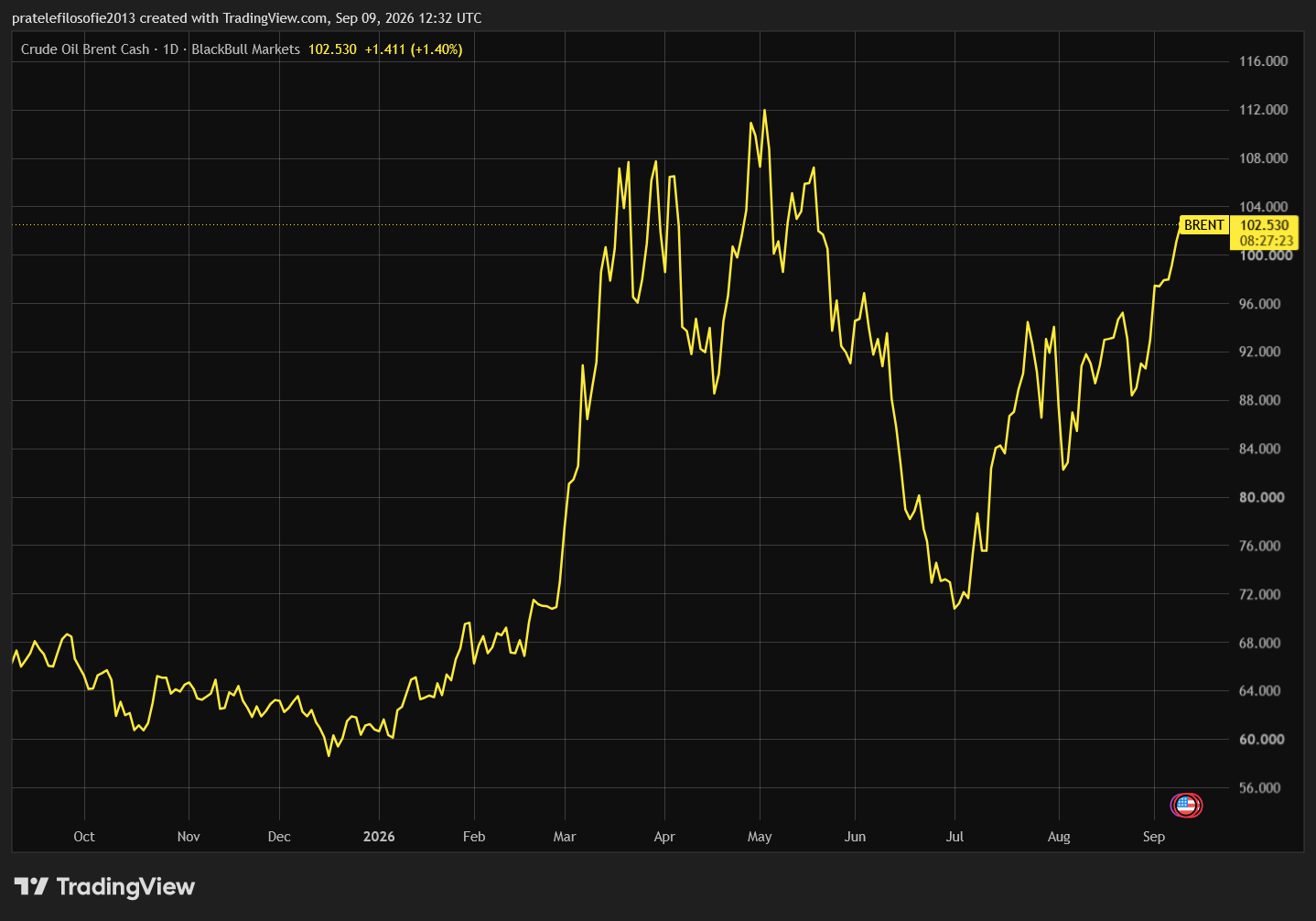Click the 108.000 price axis label
Viewport: 1316px width, 921px height.
point(1263,158)
